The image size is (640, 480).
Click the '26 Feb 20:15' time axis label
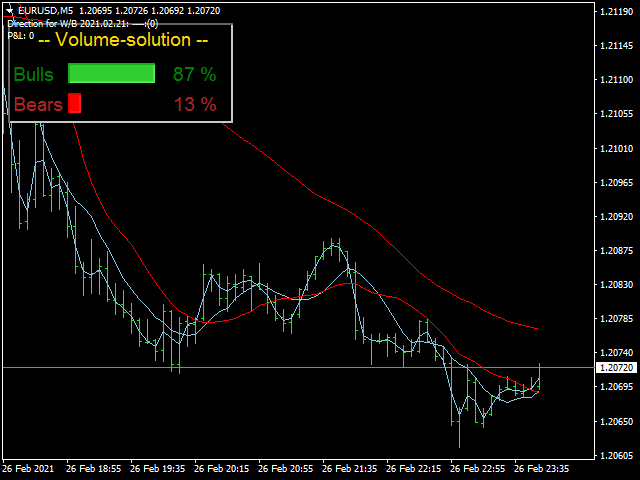click(222, 469)
